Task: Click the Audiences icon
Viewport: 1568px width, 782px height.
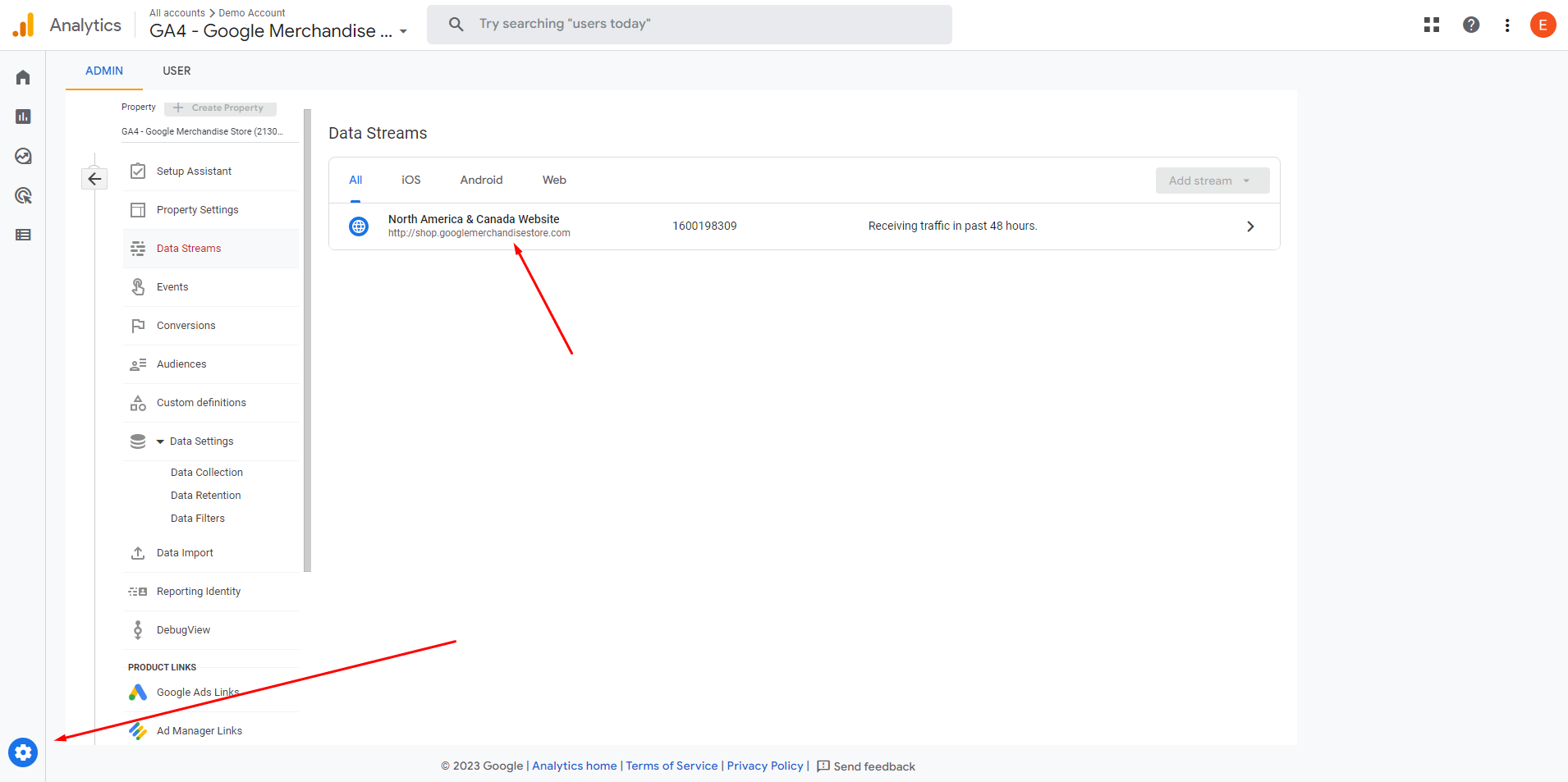Action: coord(138,364)
